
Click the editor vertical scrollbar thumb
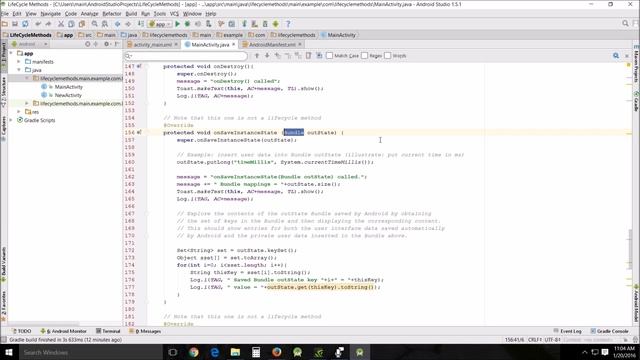tap(631, 249)
